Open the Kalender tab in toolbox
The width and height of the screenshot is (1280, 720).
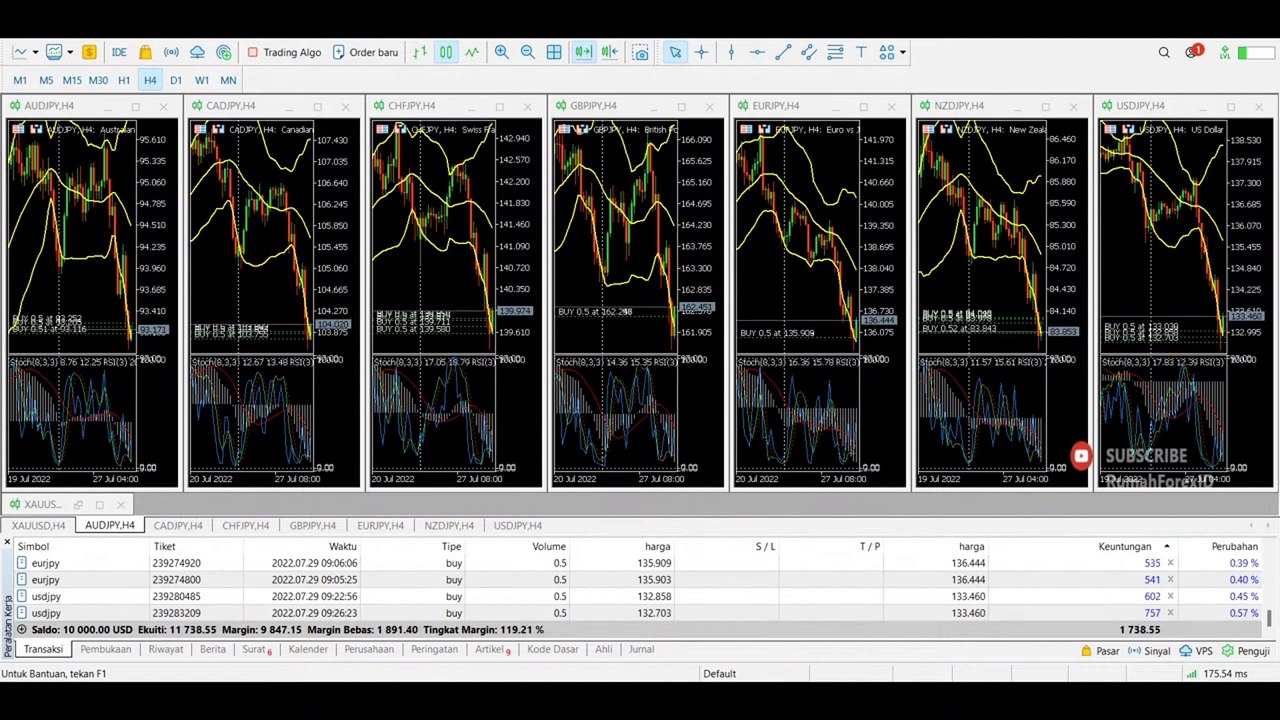(308, 650)
